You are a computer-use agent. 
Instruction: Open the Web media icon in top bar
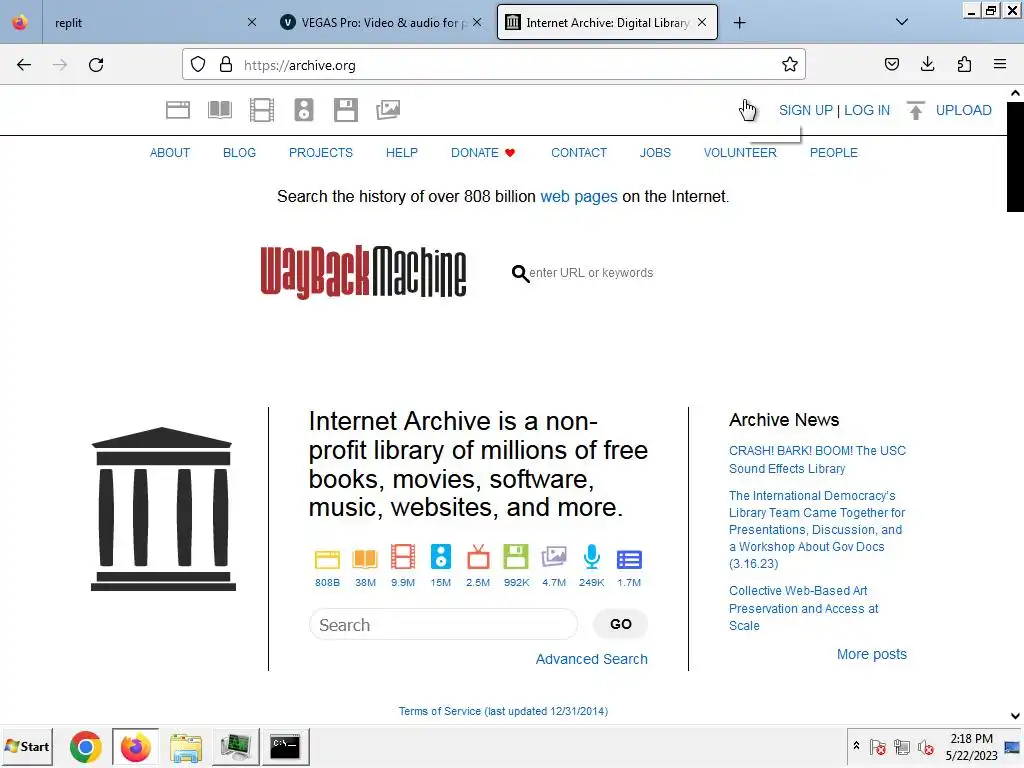pos(178,110)
